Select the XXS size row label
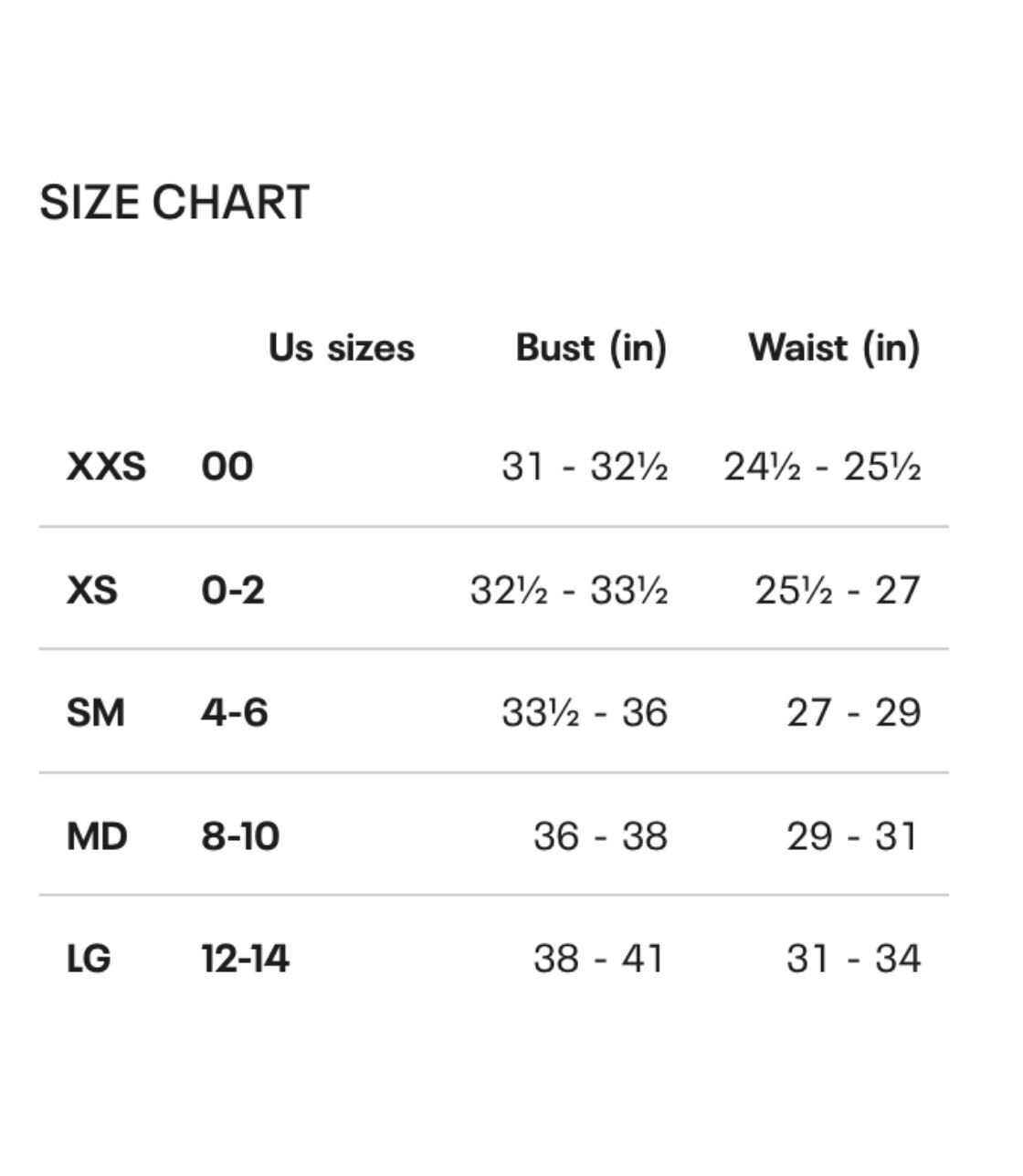1023x1176 pixels. tap(106, 467)
